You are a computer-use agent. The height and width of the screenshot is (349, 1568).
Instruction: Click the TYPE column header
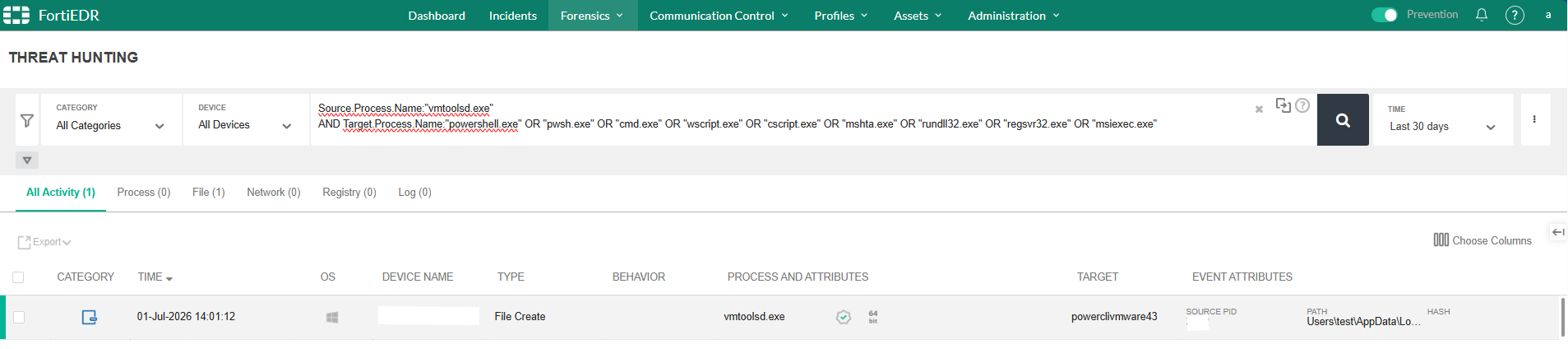pos(511,277)
